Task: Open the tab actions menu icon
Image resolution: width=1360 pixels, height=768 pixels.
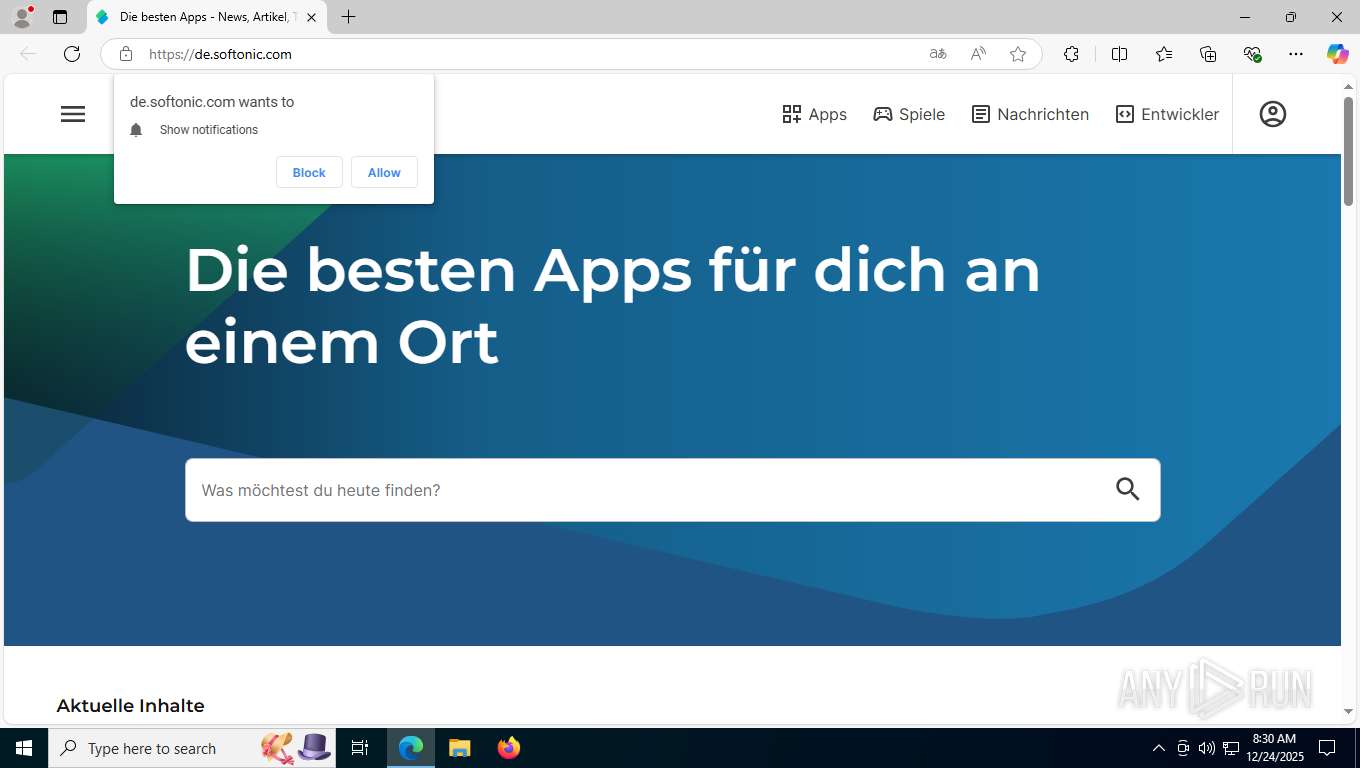Action: tap(60, 17)
